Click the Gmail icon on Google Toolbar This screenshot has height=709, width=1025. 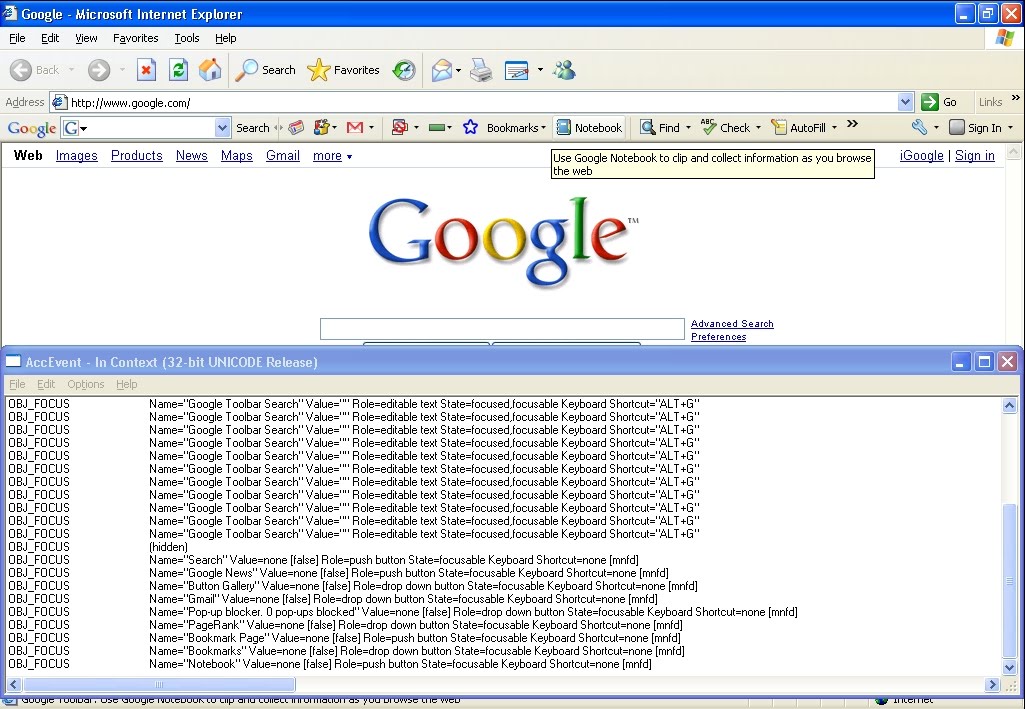coord(355,127)
